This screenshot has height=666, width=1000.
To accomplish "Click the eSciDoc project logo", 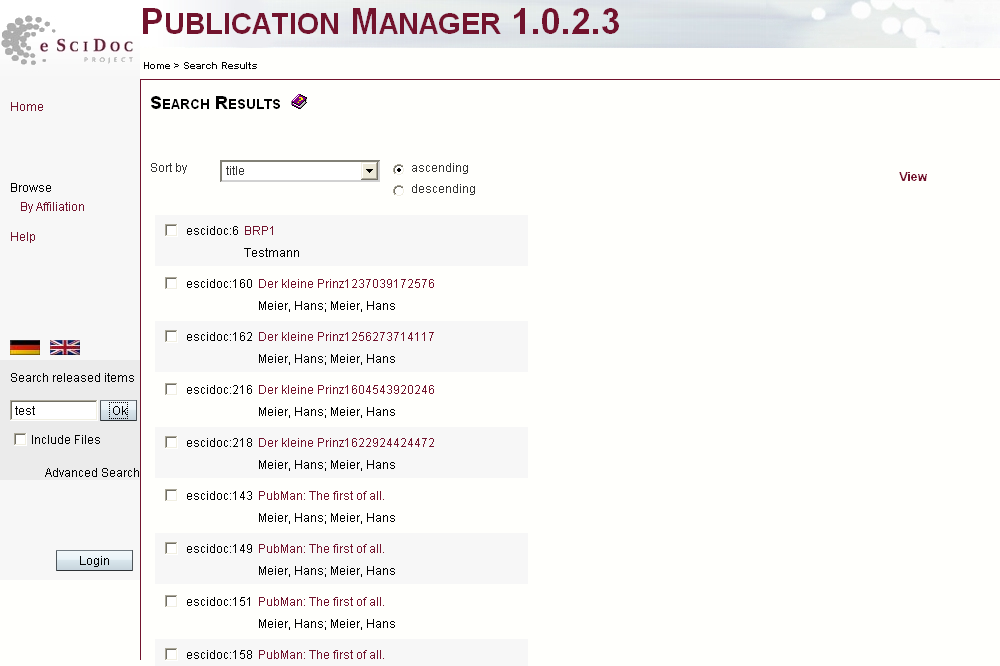I will 68,42.
